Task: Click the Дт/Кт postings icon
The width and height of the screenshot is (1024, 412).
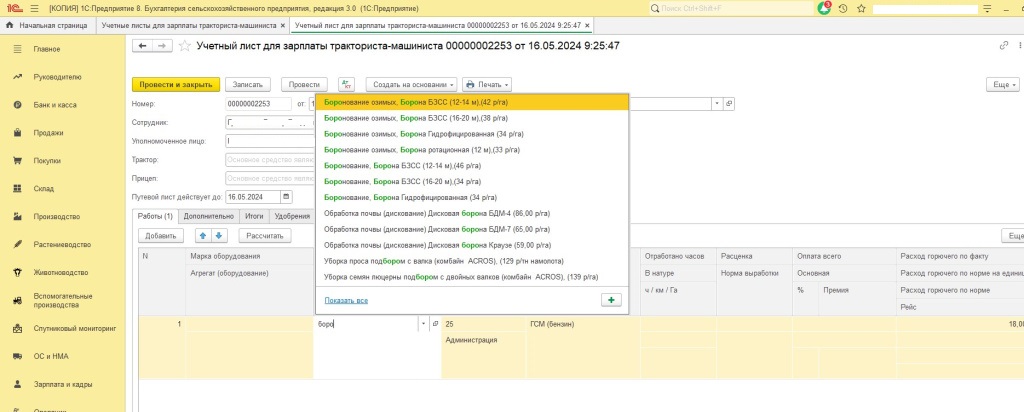Action: [x=346, y=85]
